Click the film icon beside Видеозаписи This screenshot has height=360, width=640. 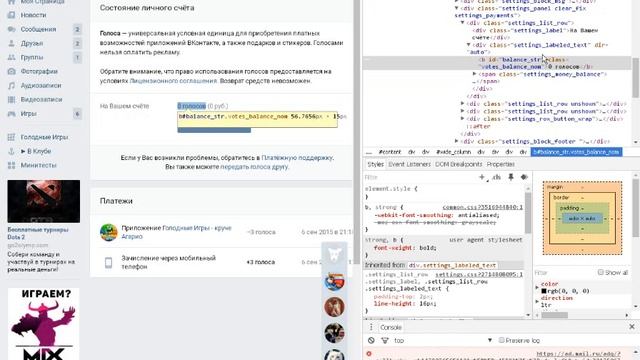click(x=11, y=100)
